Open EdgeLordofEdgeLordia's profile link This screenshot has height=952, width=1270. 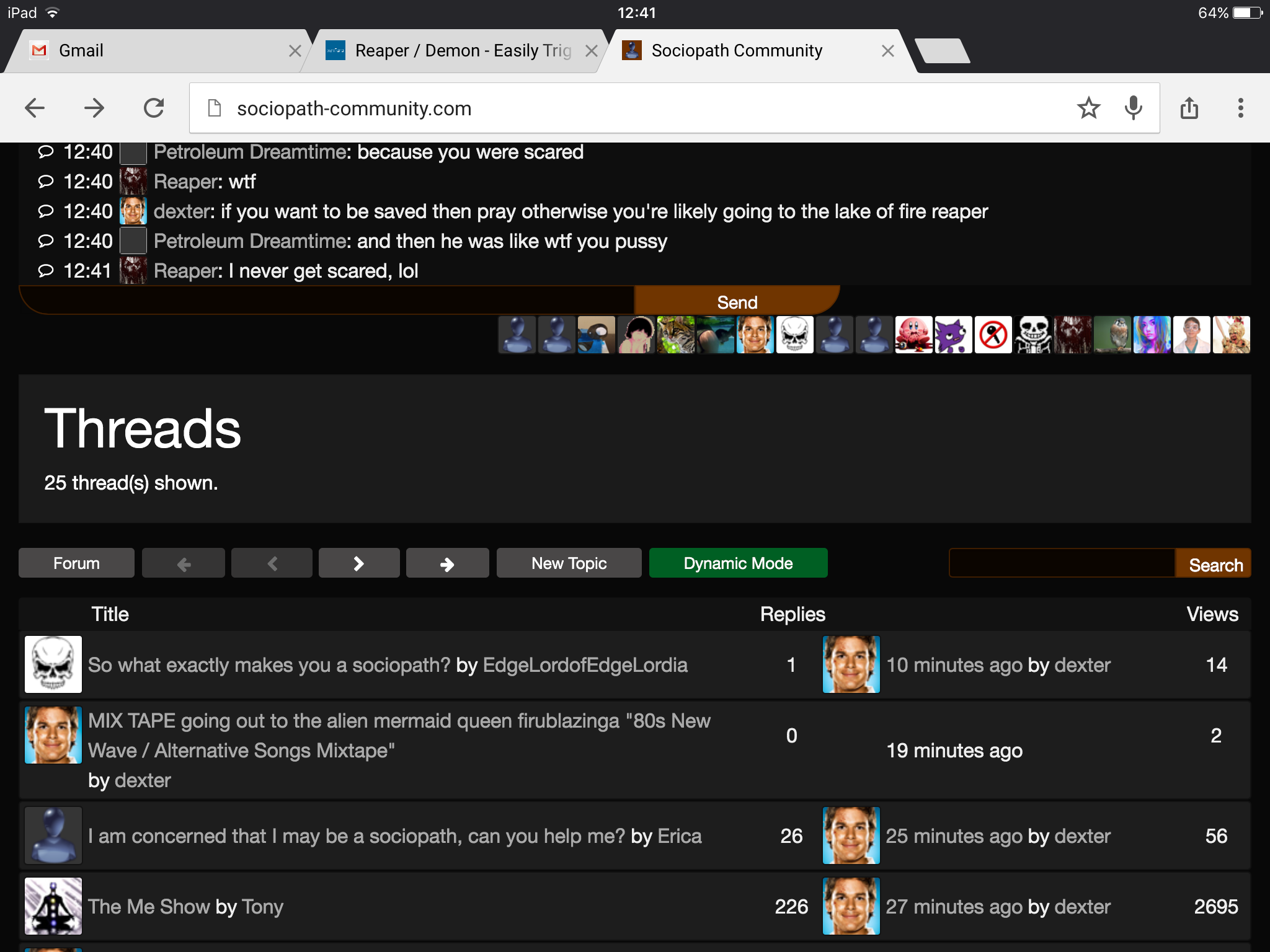click(x=585, y=665)
